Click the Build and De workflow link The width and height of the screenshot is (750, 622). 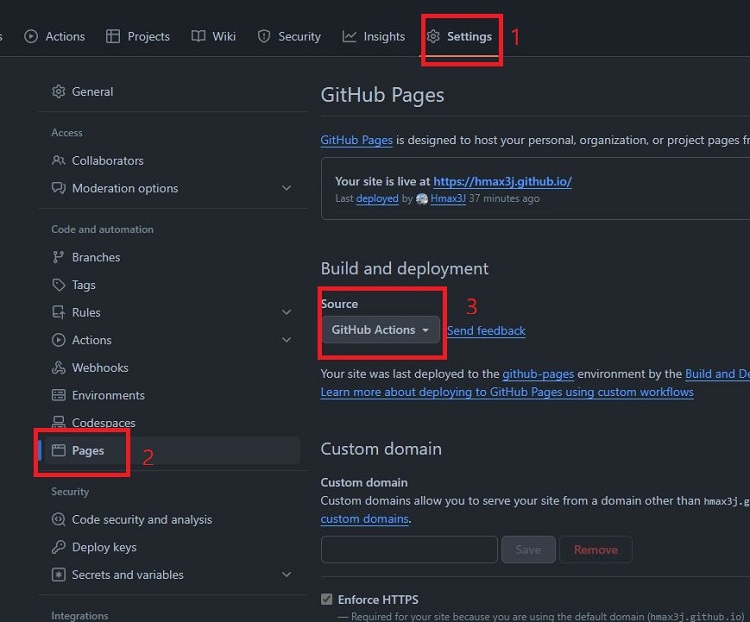click(x=717, y=374)
